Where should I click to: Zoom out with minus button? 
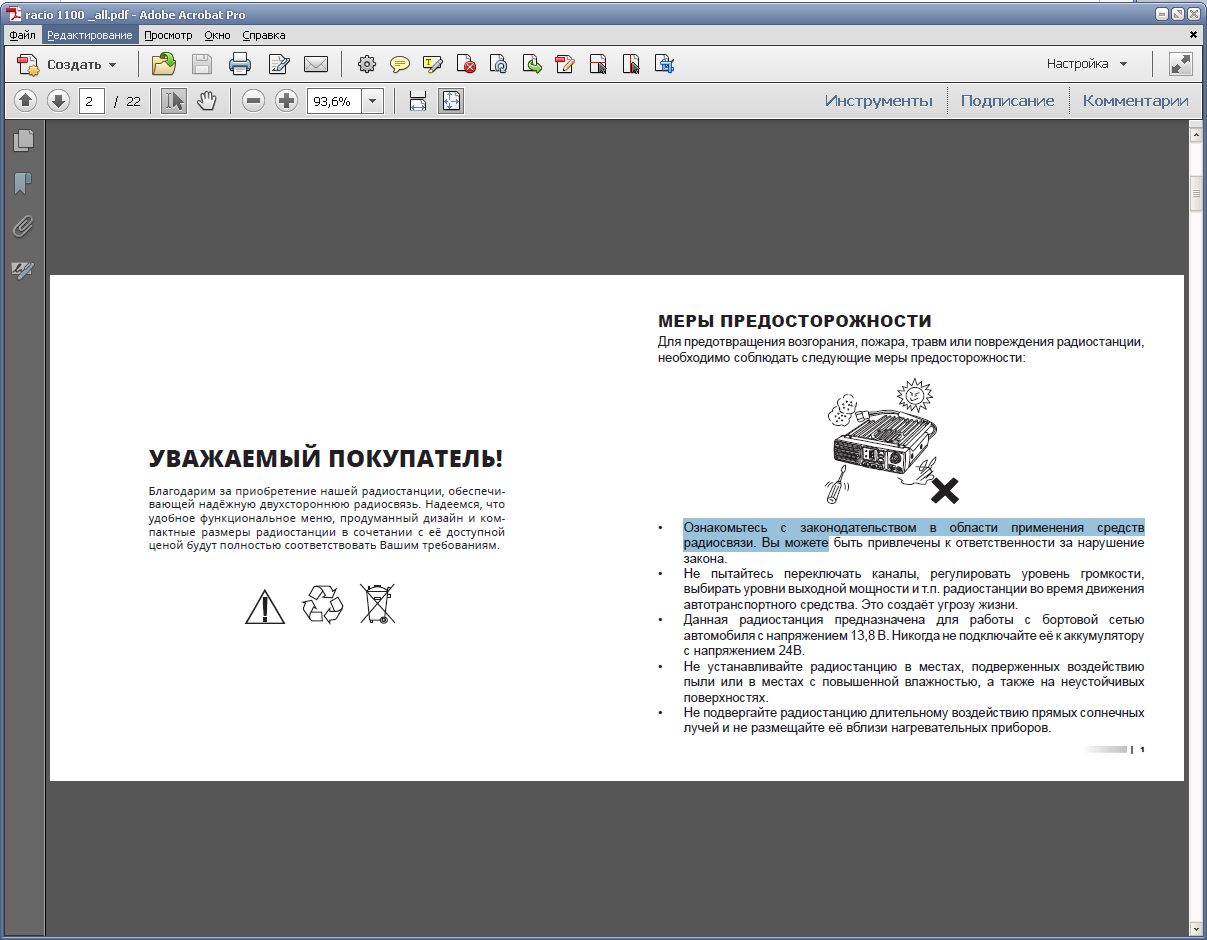tap(254, 101)
